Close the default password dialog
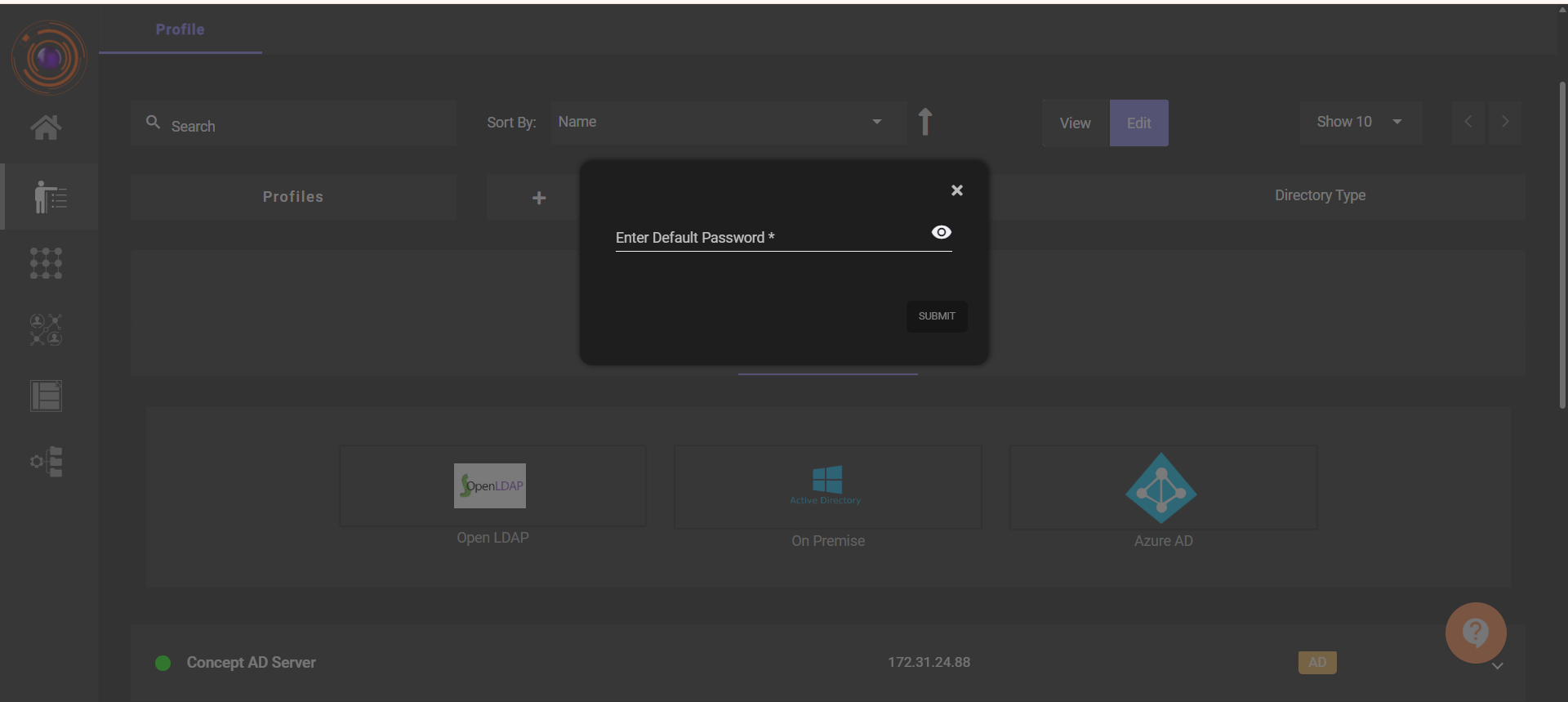 pyautogui.click(x=957, y=190)
